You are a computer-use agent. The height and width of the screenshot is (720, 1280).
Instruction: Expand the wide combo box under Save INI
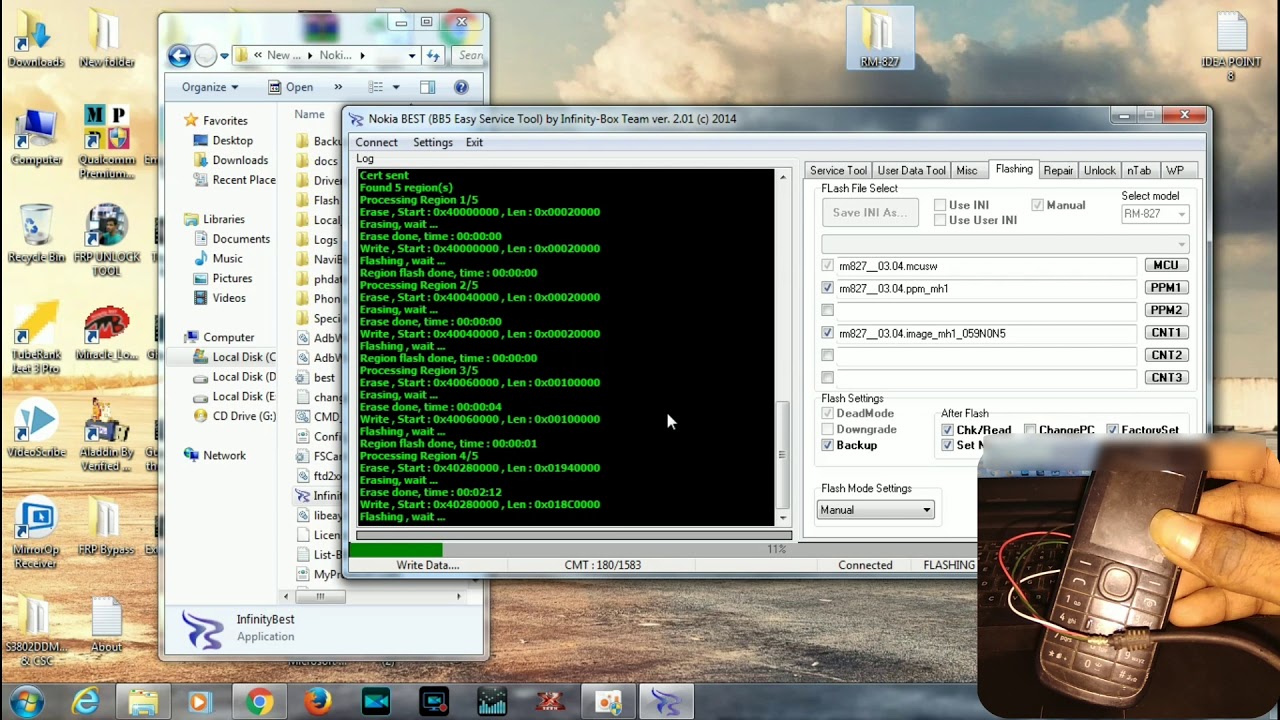1005,244
